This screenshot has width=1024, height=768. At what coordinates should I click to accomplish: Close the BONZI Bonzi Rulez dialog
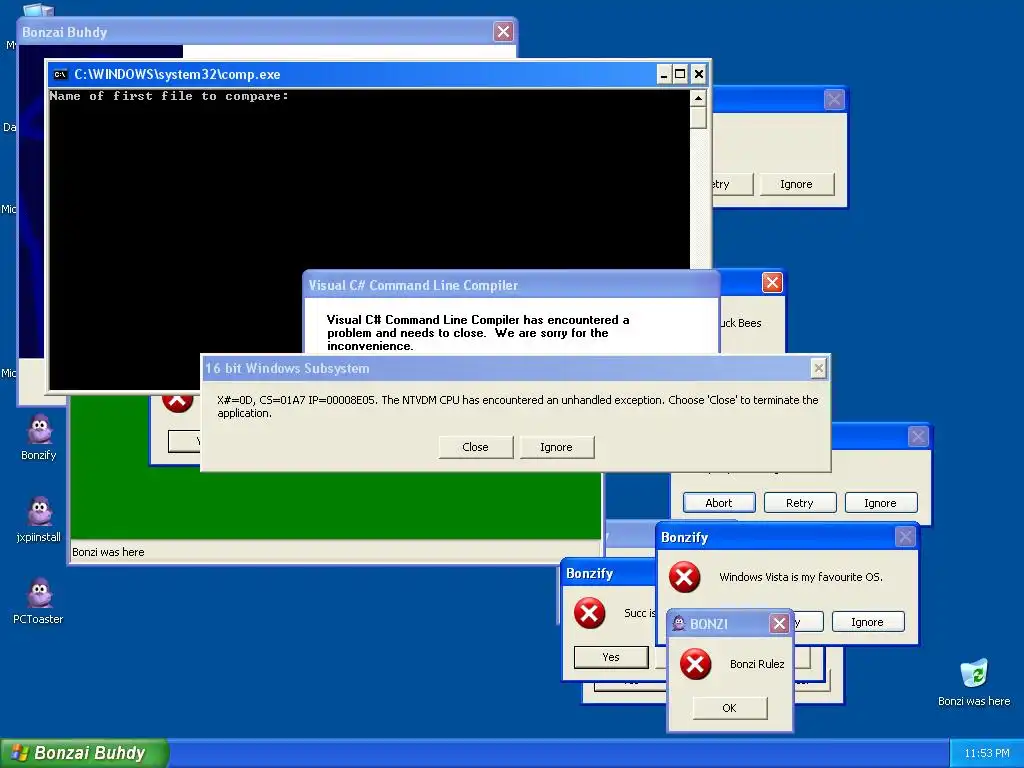coord(779,624)
